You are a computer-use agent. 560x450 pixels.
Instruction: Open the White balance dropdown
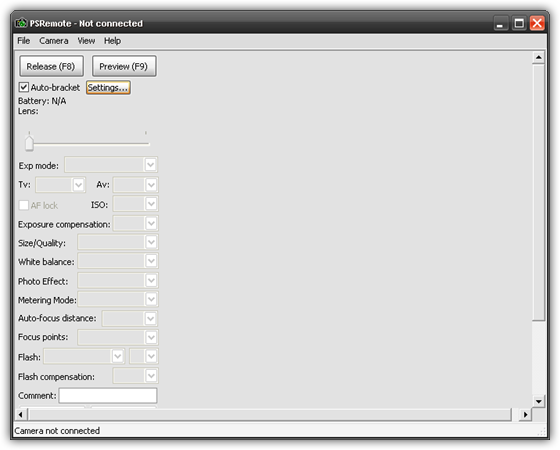(151, 261)
